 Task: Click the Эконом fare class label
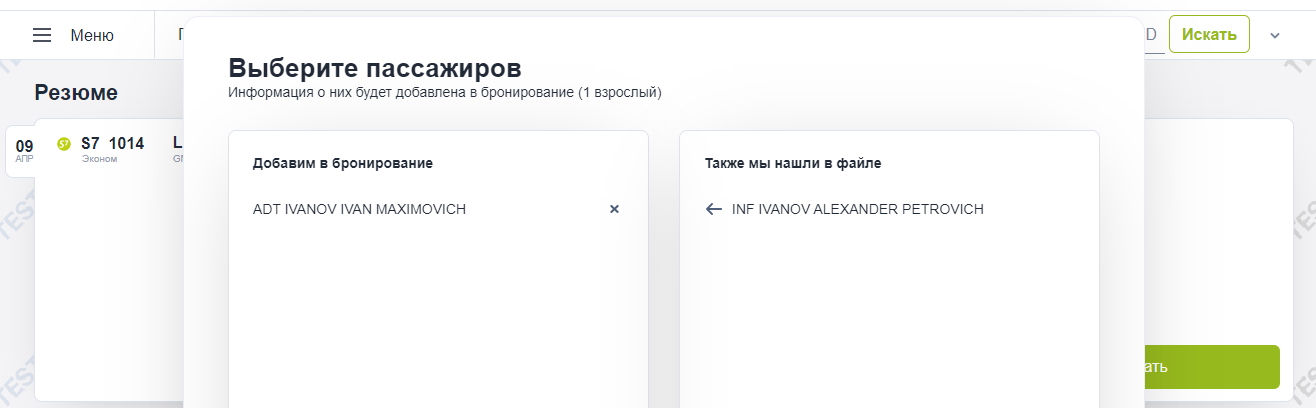99,159
